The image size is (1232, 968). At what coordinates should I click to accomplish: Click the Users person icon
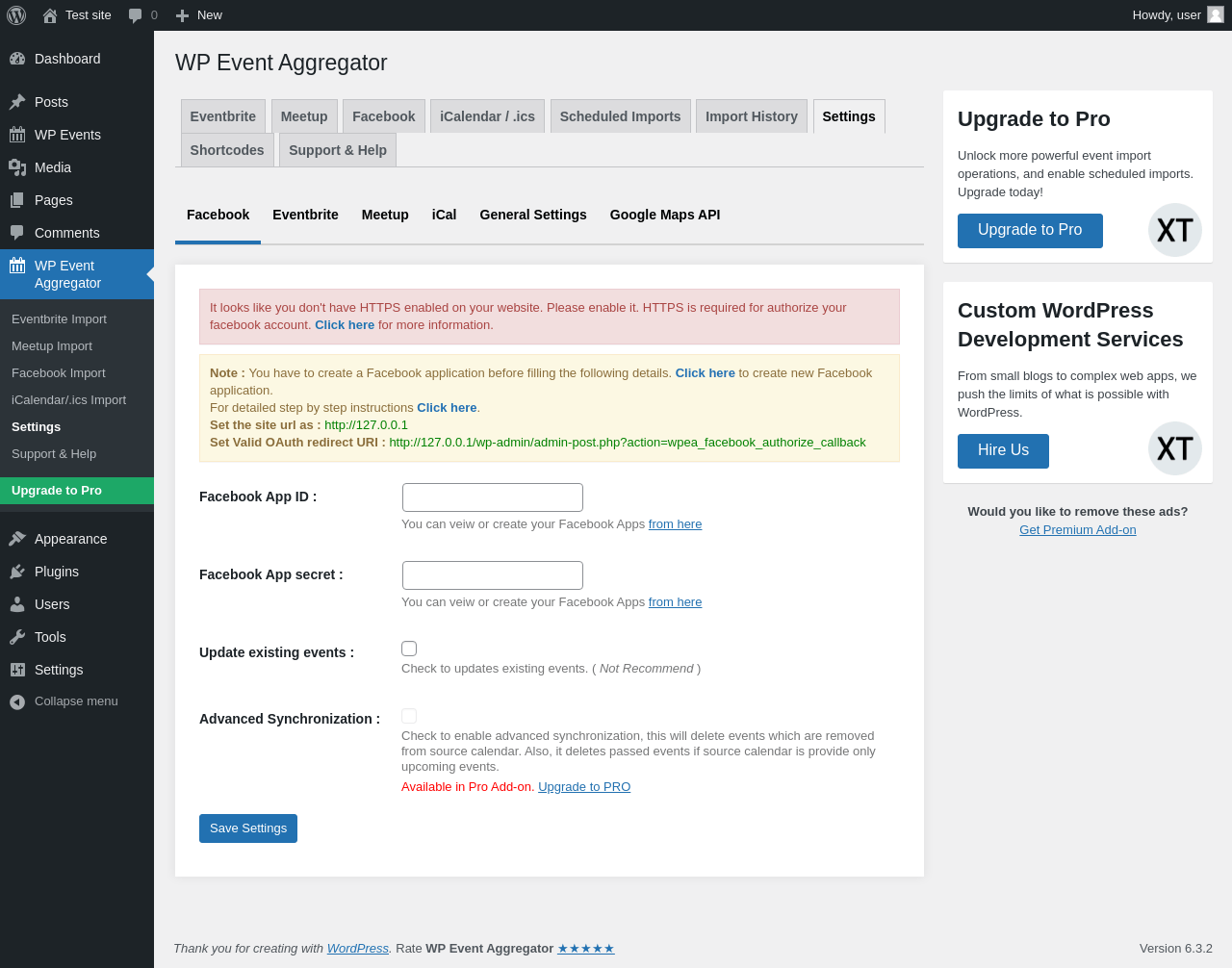click(17, 604)
